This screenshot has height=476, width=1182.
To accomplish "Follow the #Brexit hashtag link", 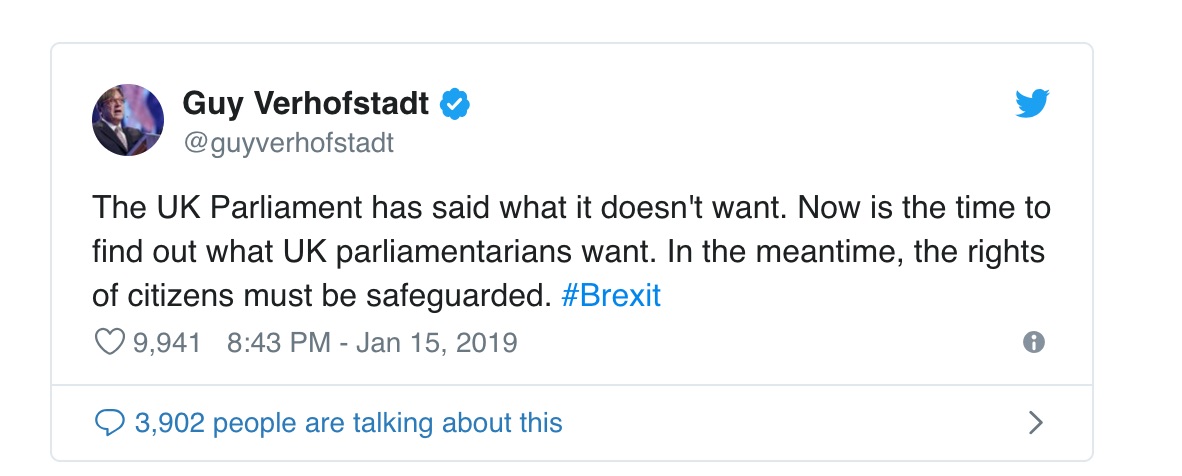I will [x=610, y=298].
